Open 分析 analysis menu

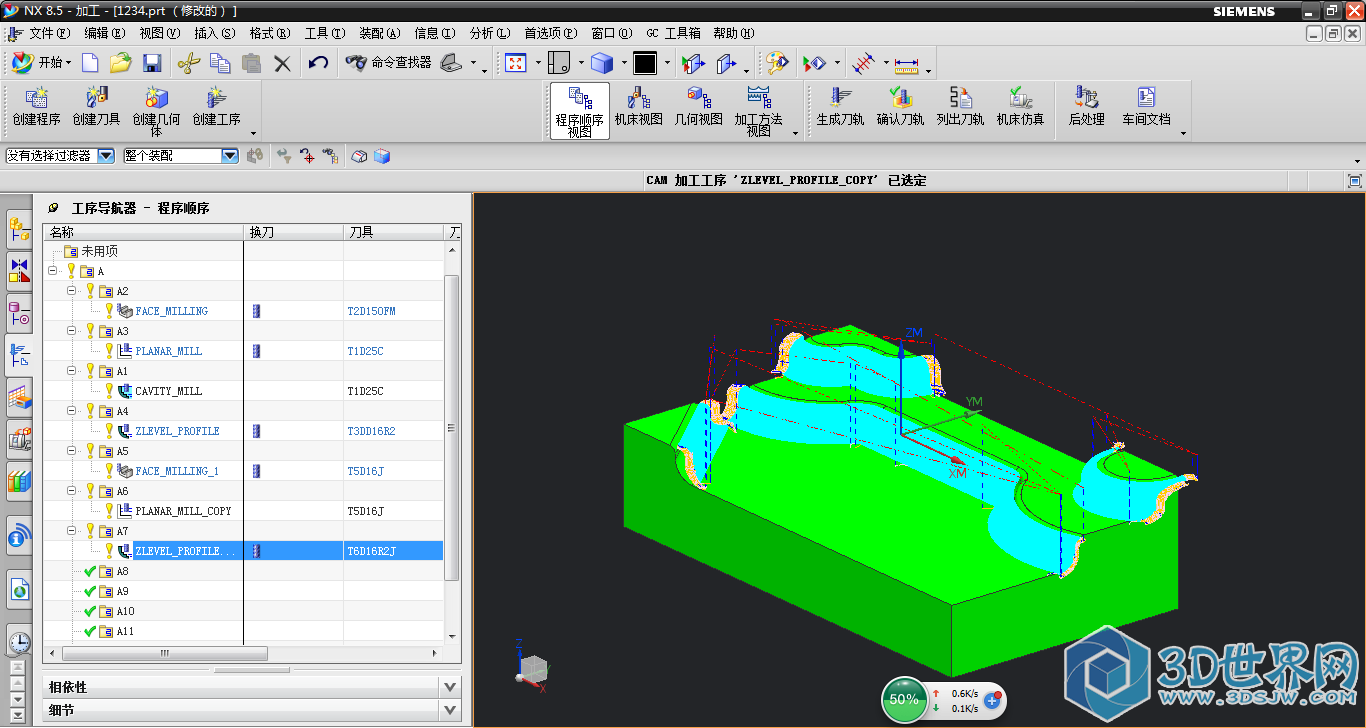tap(489, 33)
